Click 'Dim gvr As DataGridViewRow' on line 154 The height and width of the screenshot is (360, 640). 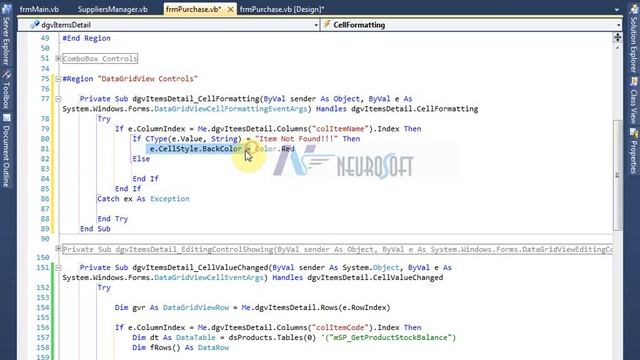click(x=171, y=307)
